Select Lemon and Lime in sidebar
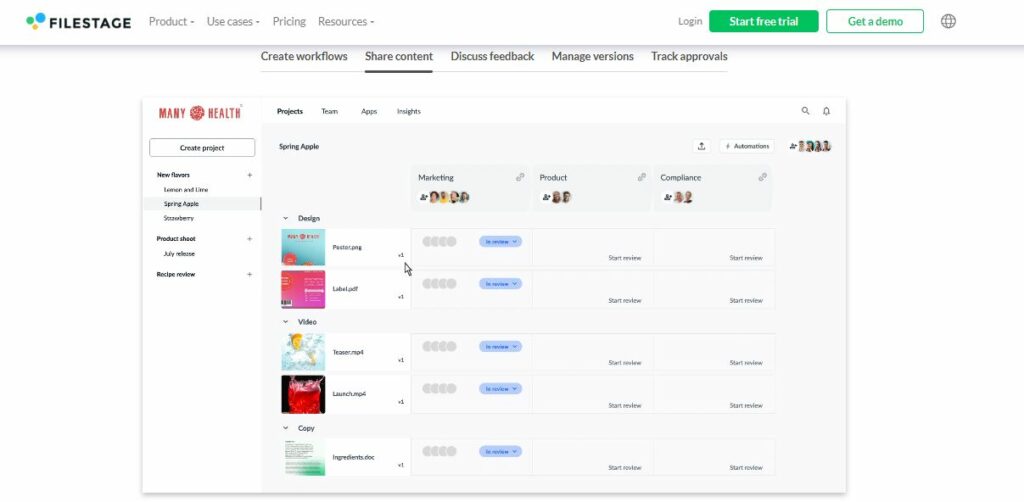Image resolution: width=1024 pixels, height=502 pixels. point(186,189)
